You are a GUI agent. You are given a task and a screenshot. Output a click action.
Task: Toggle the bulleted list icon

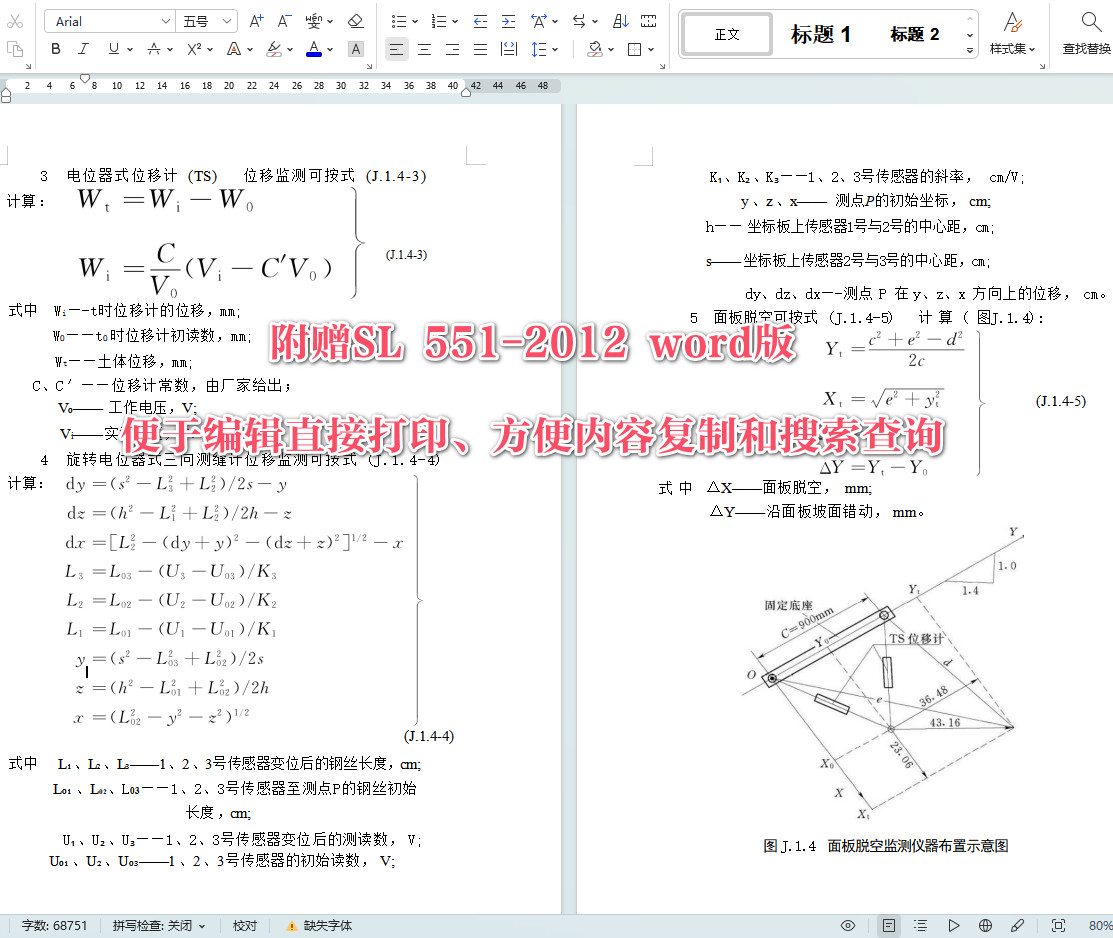tap(397, 20)
